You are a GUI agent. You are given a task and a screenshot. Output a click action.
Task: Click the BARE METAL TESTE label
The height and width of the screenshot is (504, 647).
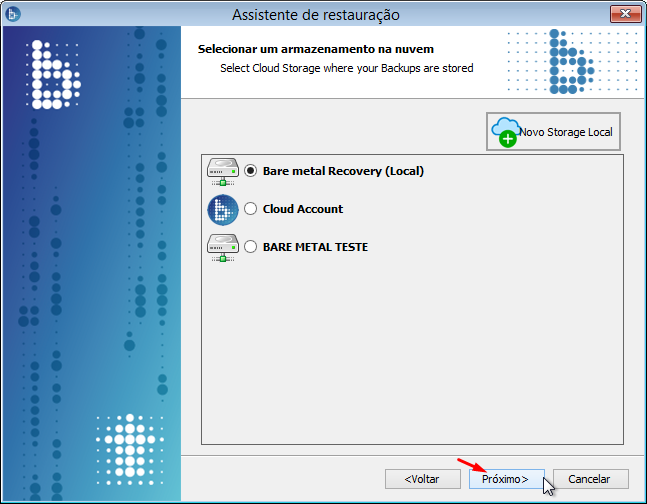click(x=315, y=247)
